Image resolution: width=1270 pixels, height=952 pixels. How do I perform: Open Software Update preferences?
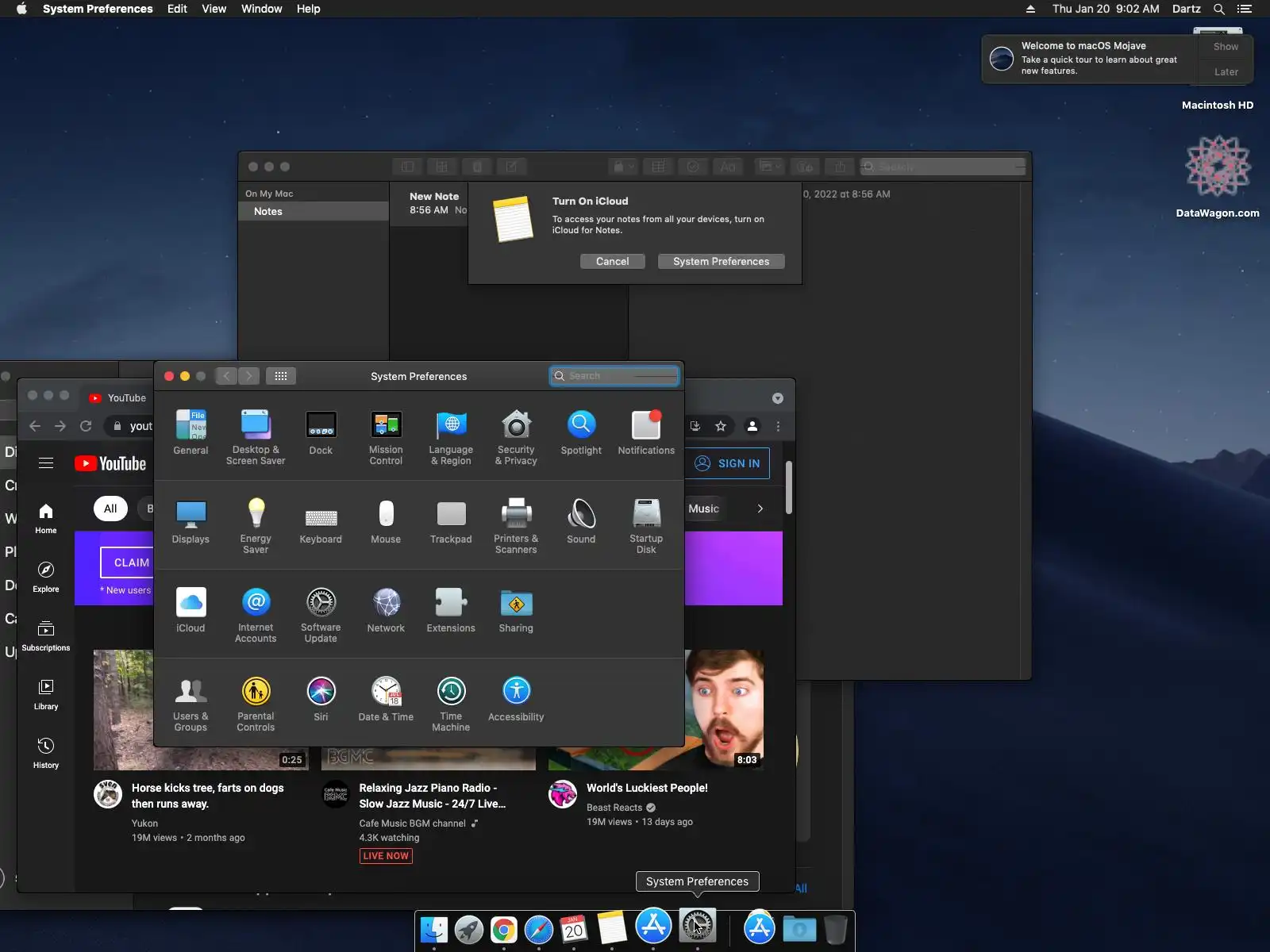pyautogui.click(x=321, y=614)
